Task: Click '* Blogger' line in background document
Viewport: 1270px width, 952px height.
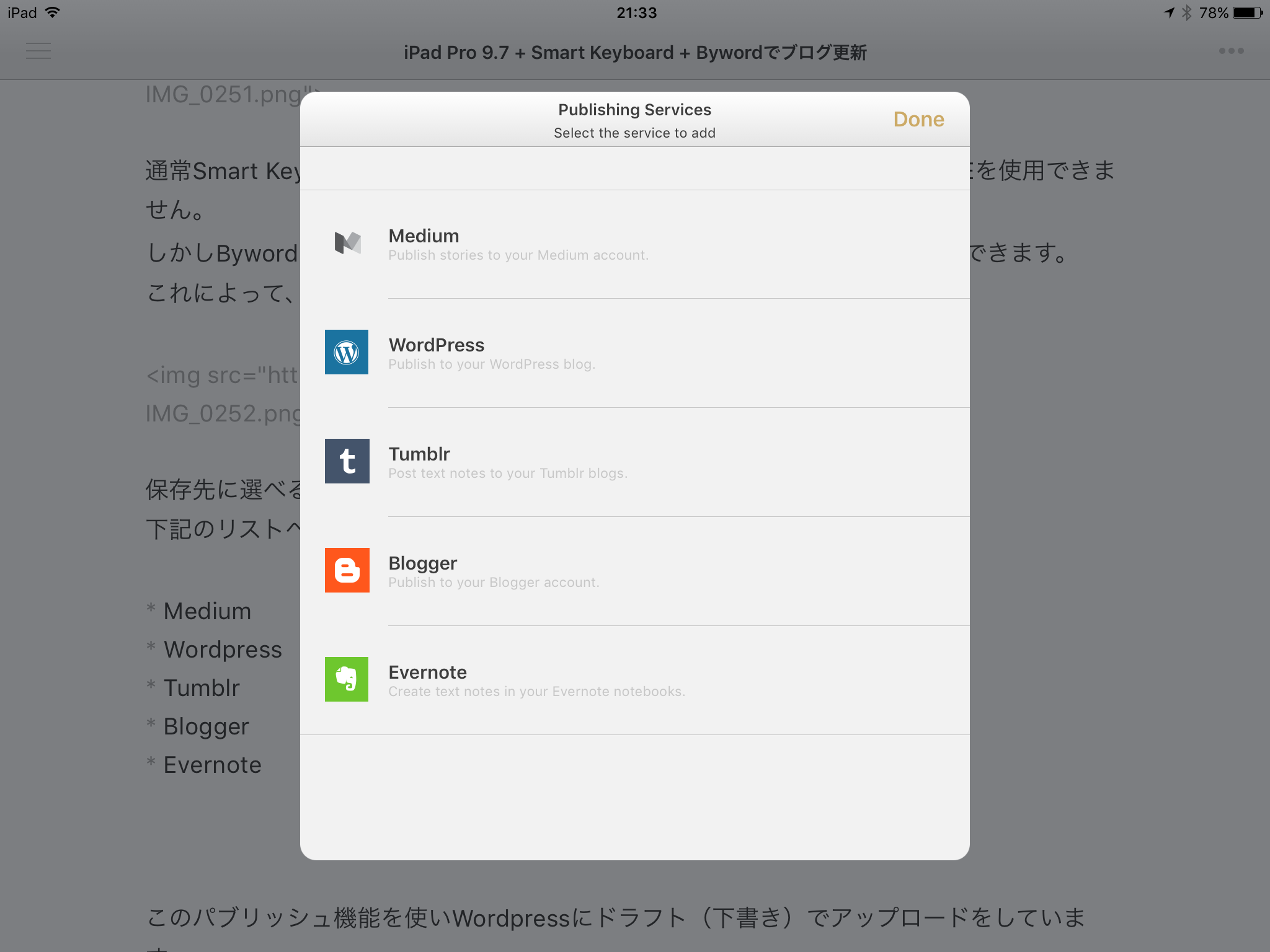Action: [197, 726]
